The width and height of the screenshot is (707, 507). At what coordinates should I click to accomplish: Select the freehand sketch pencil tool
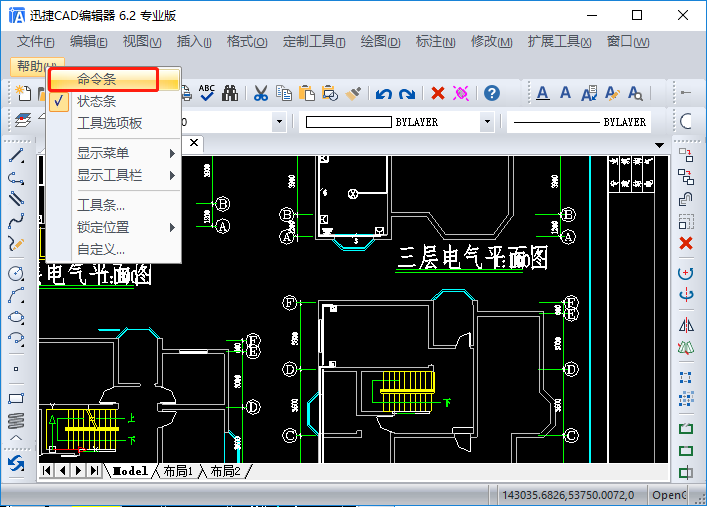point(16,243)
